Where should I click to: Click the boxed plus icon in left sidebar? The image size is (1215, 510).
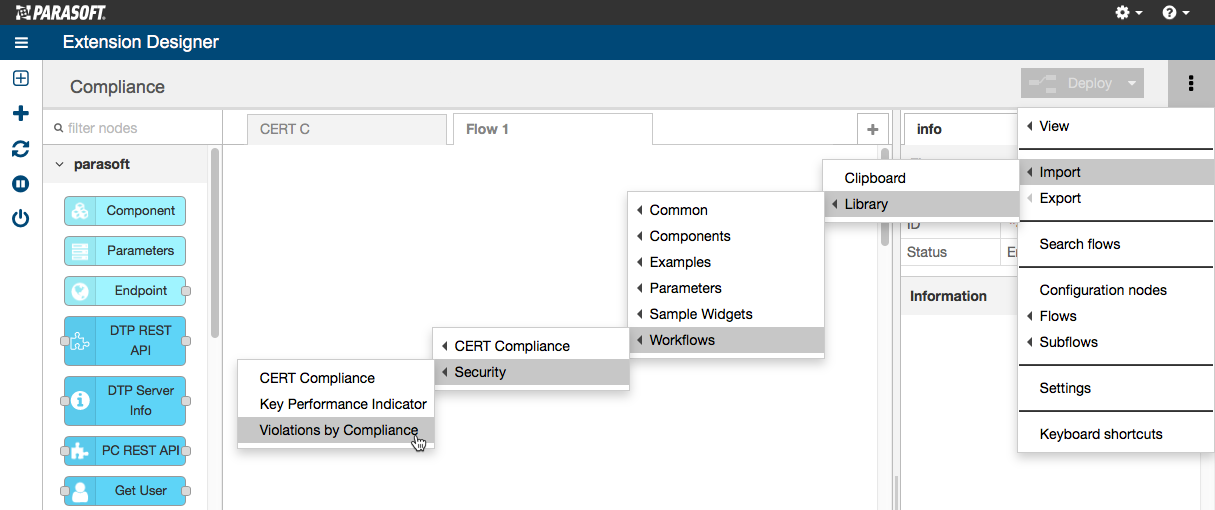click(x=20, y=78)
